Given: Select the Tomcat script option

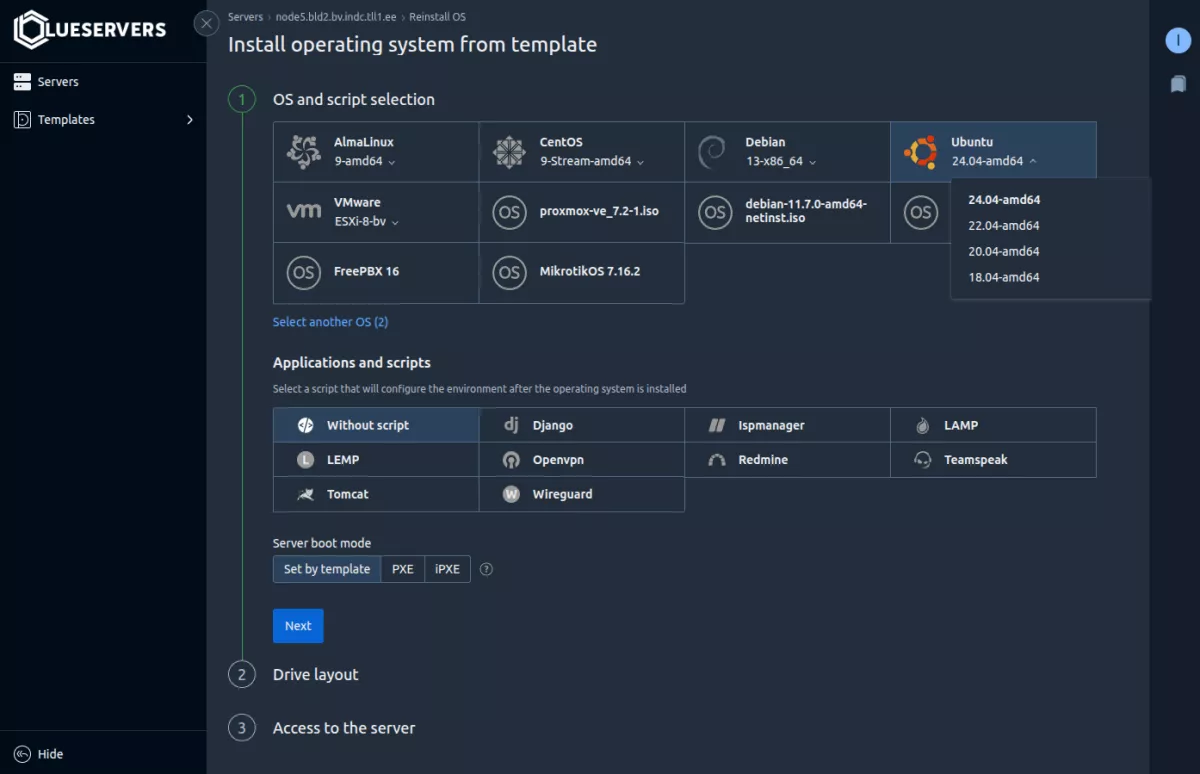Looking at the screenshot, I should (376, 494).
